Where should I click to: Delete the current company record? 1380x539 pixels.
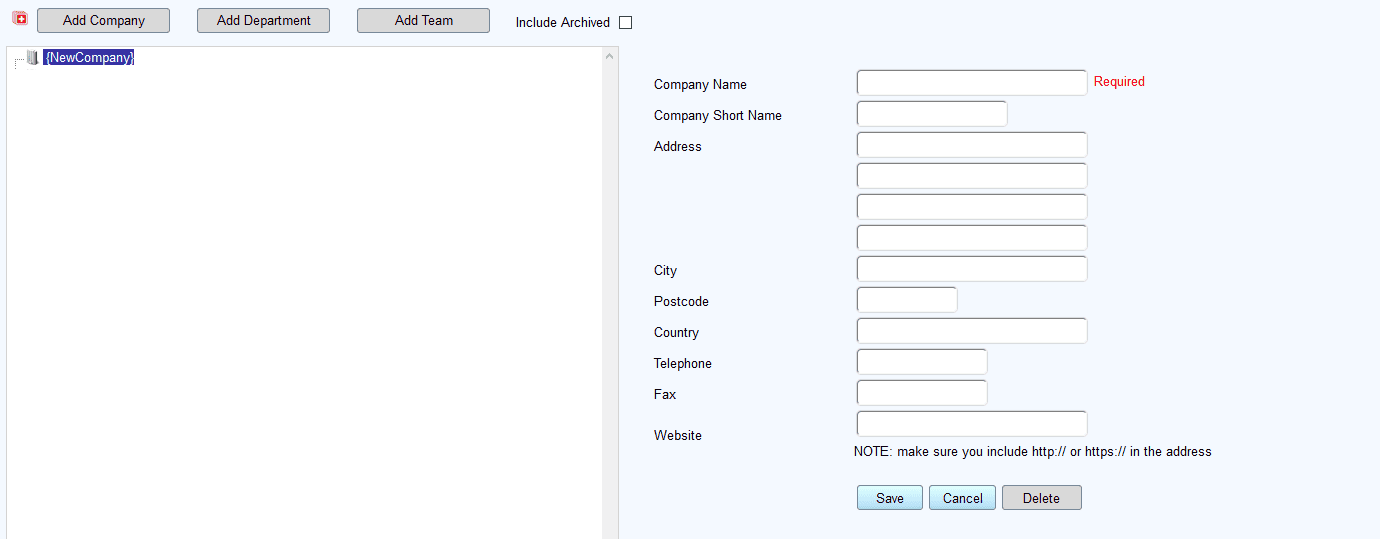[1042, 498]
